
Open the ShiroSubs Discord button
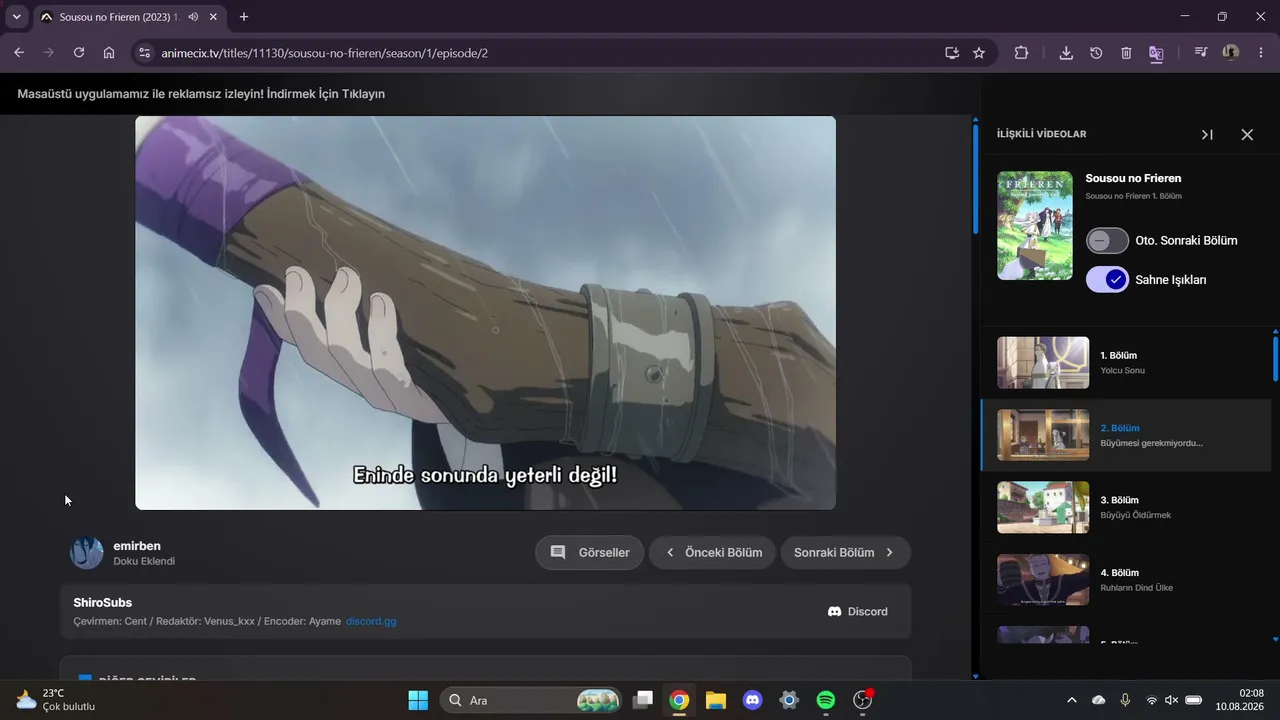pyautogui.click(x=857, y=611)
